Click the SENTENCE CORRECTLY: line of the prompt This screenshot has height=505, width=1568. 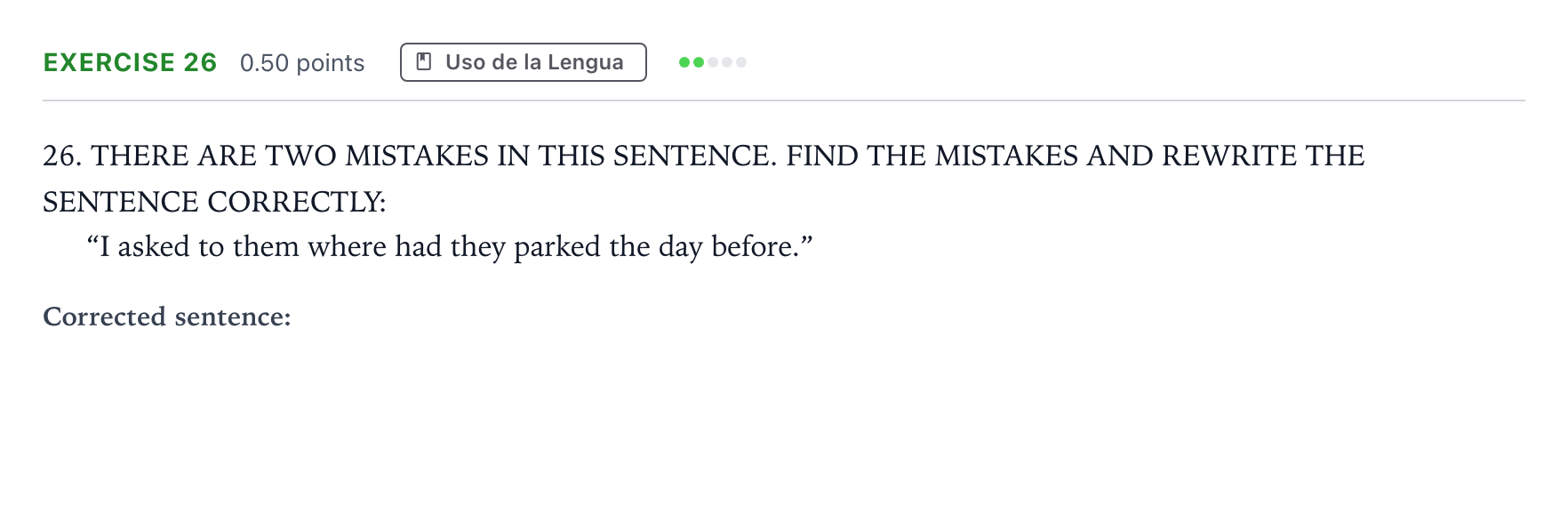coord(214,202)
